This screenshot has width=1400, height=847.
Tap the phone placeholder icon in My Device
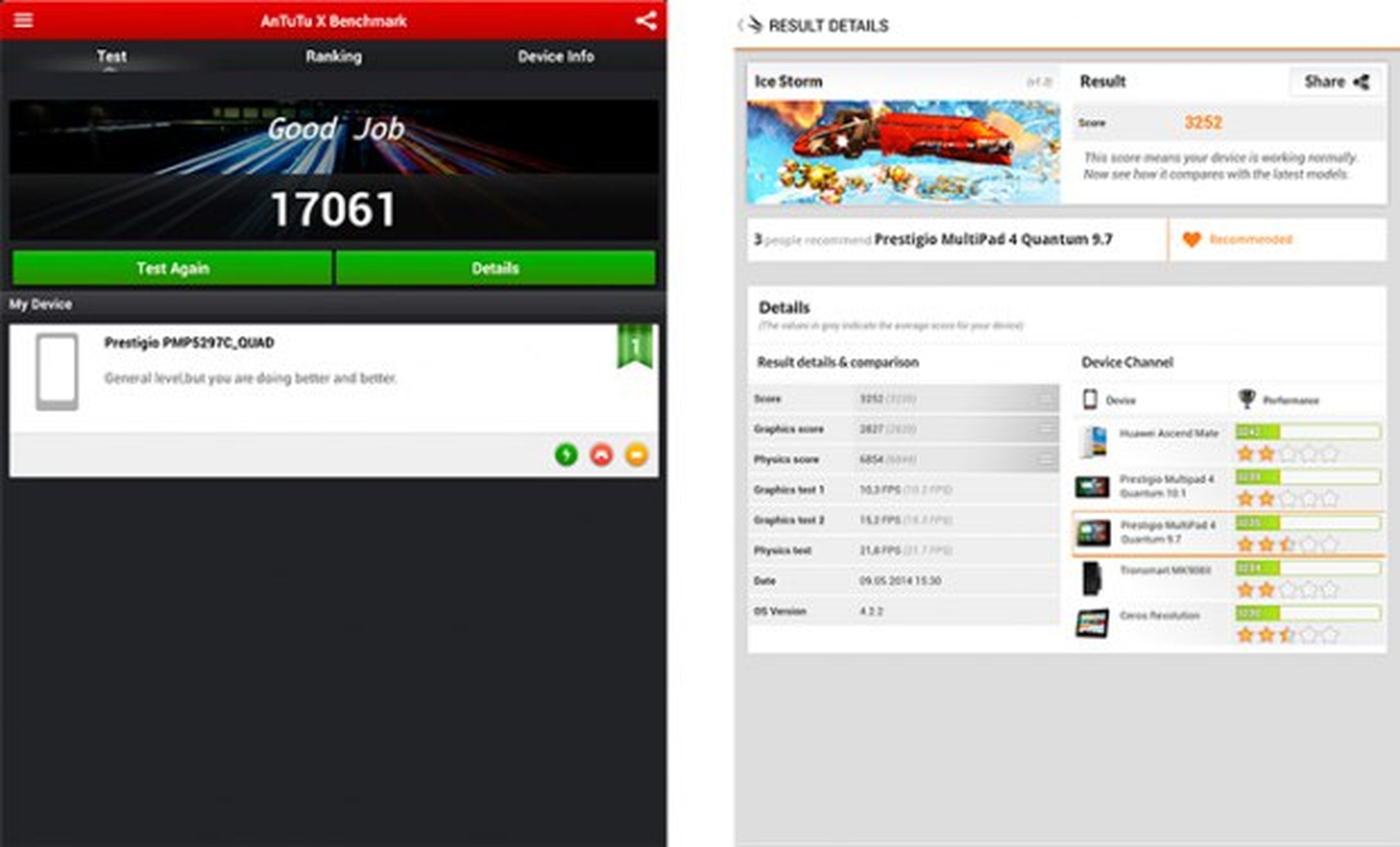tap(57, 372)
